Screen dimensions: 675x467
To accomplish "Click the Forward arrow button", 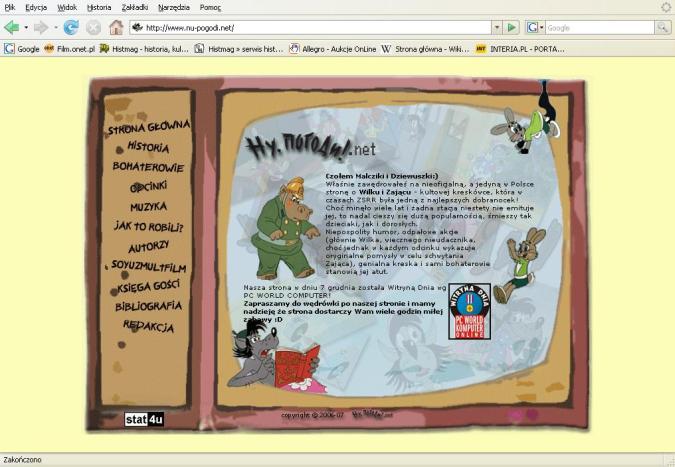I will tap(40, 28).
